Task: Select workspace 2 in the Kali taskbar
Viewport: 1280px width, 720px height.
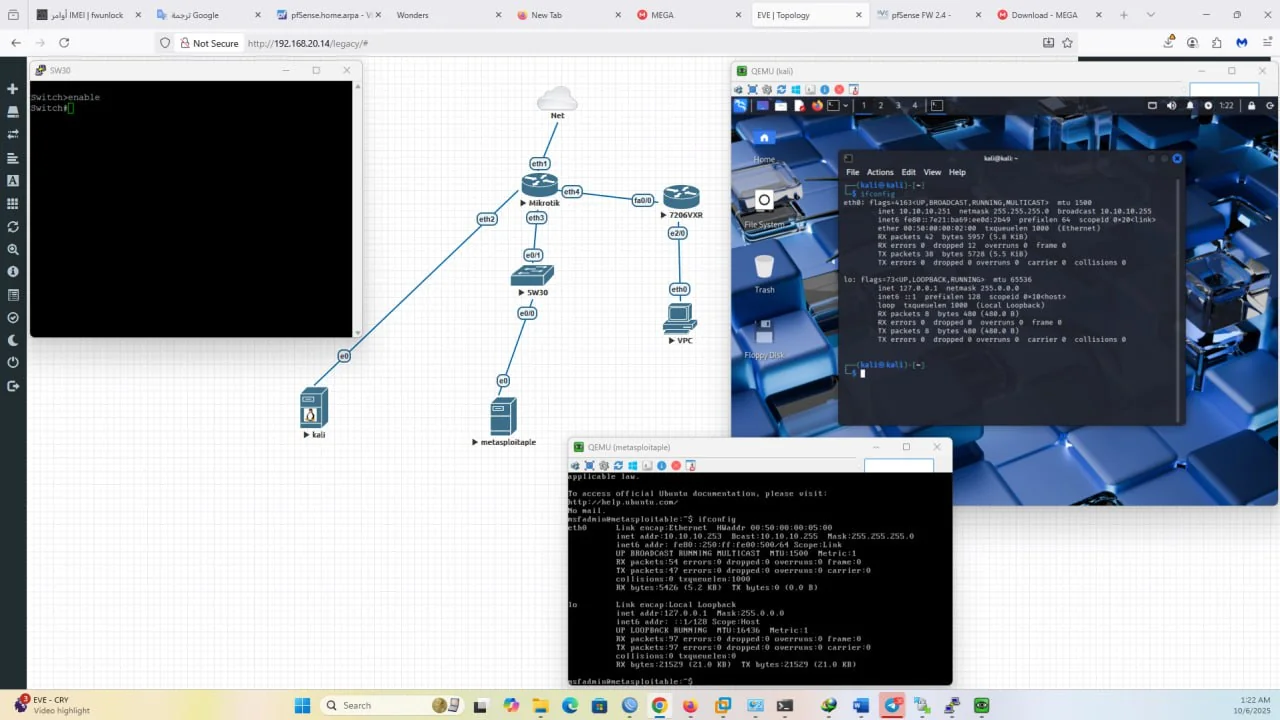Action: click(880, 105)
